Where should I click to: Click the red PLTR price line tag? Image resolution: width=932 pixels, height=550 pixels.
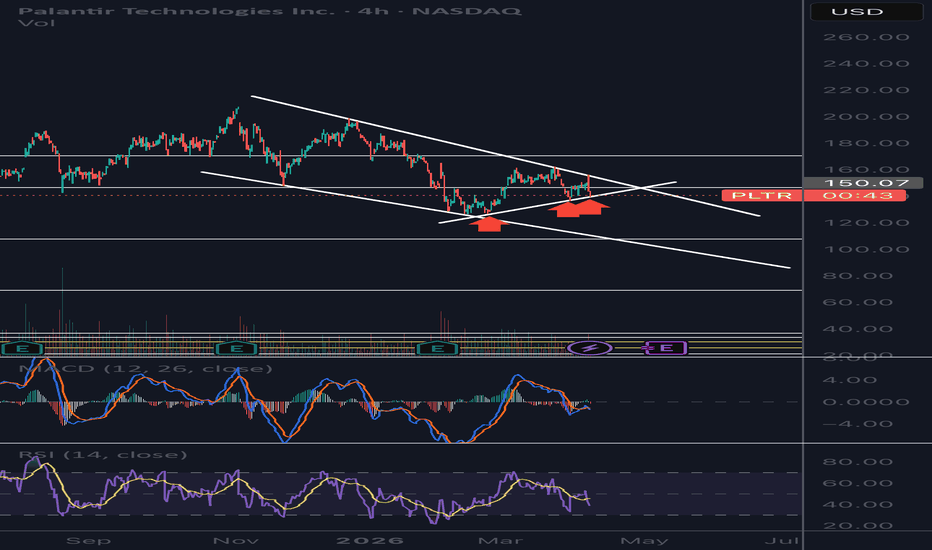(761, 195)
